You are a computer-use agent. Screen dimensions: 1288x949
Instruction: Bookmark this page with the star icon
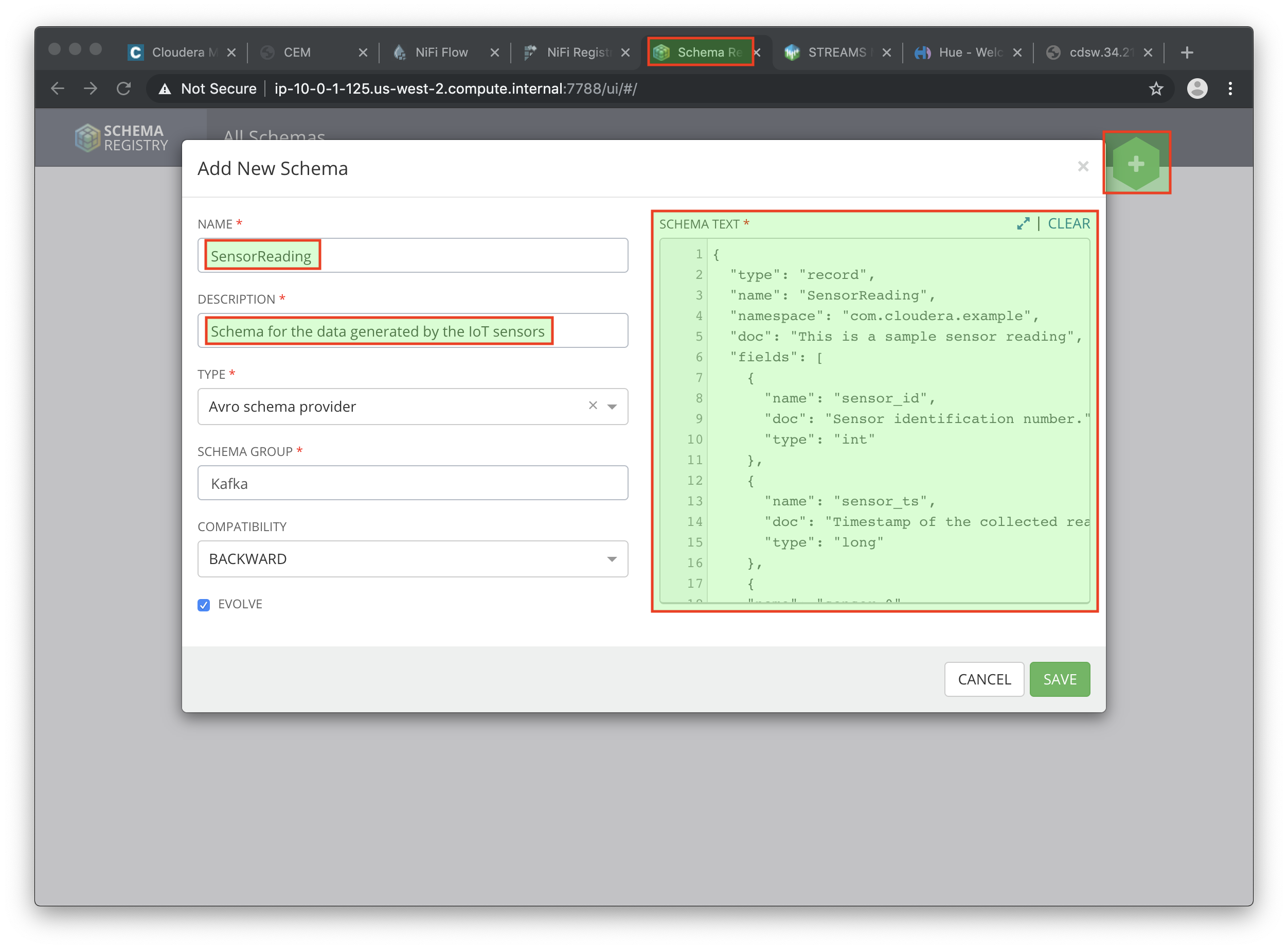tap(1155, 89)
